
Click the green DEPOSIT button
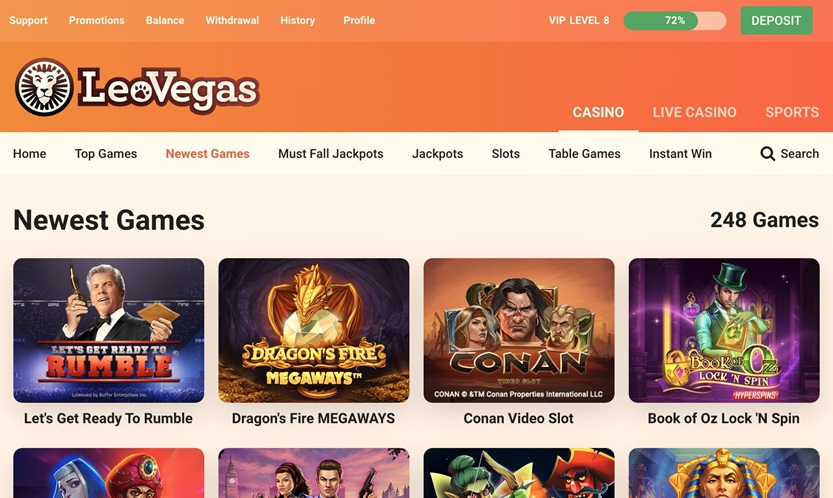click(776, 21)
